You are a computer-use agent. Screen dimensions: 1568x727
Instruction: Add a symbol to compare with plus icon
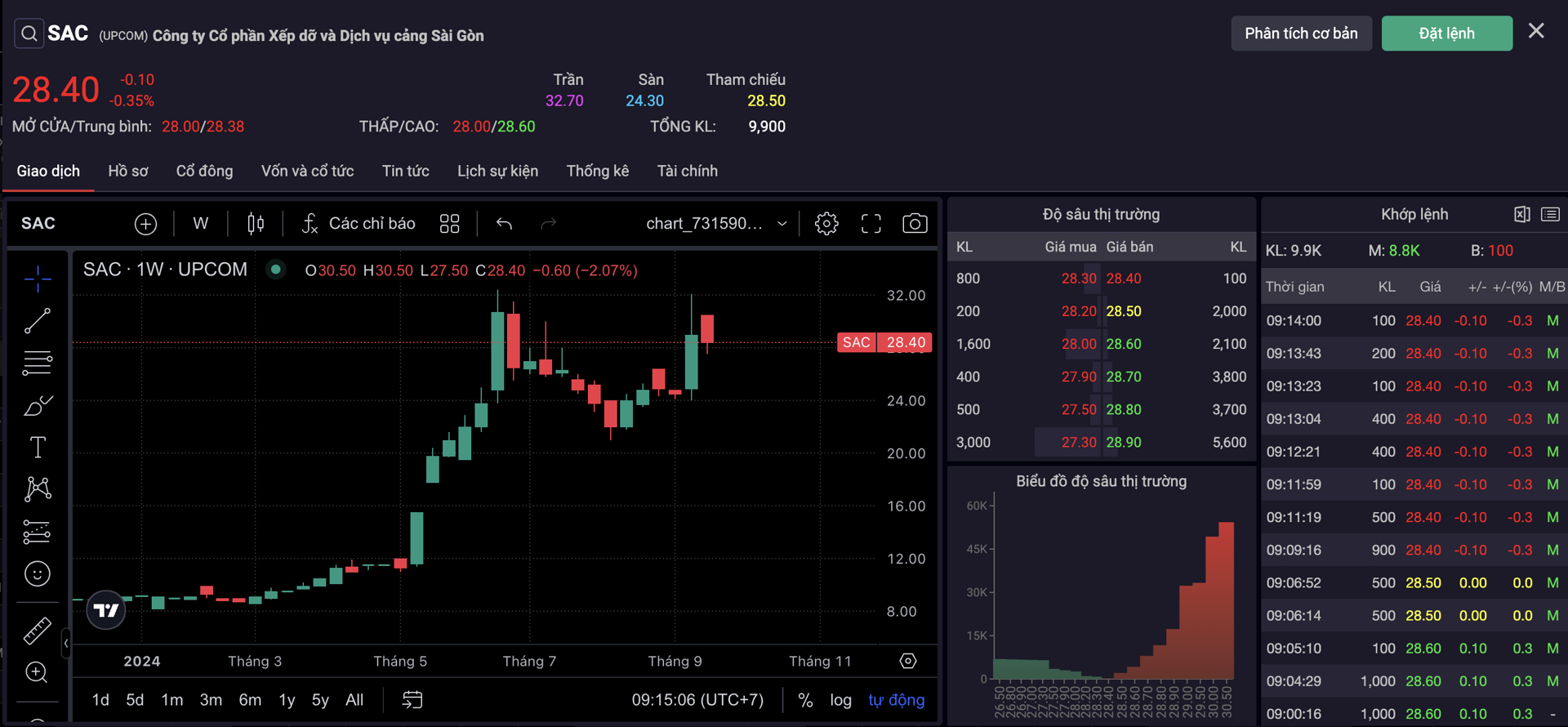coord(145,224)
